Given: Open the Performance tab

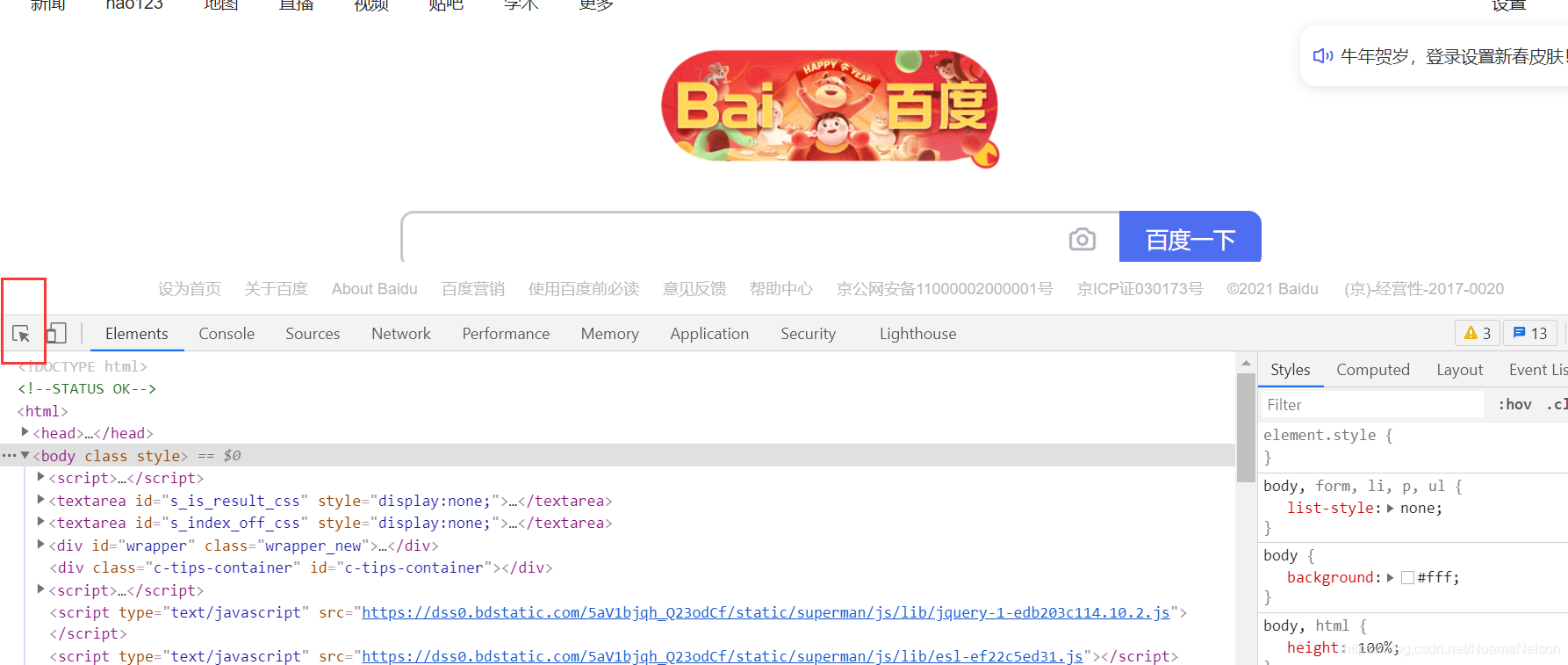Looking at the screenshot, I should tap(506, 334).
